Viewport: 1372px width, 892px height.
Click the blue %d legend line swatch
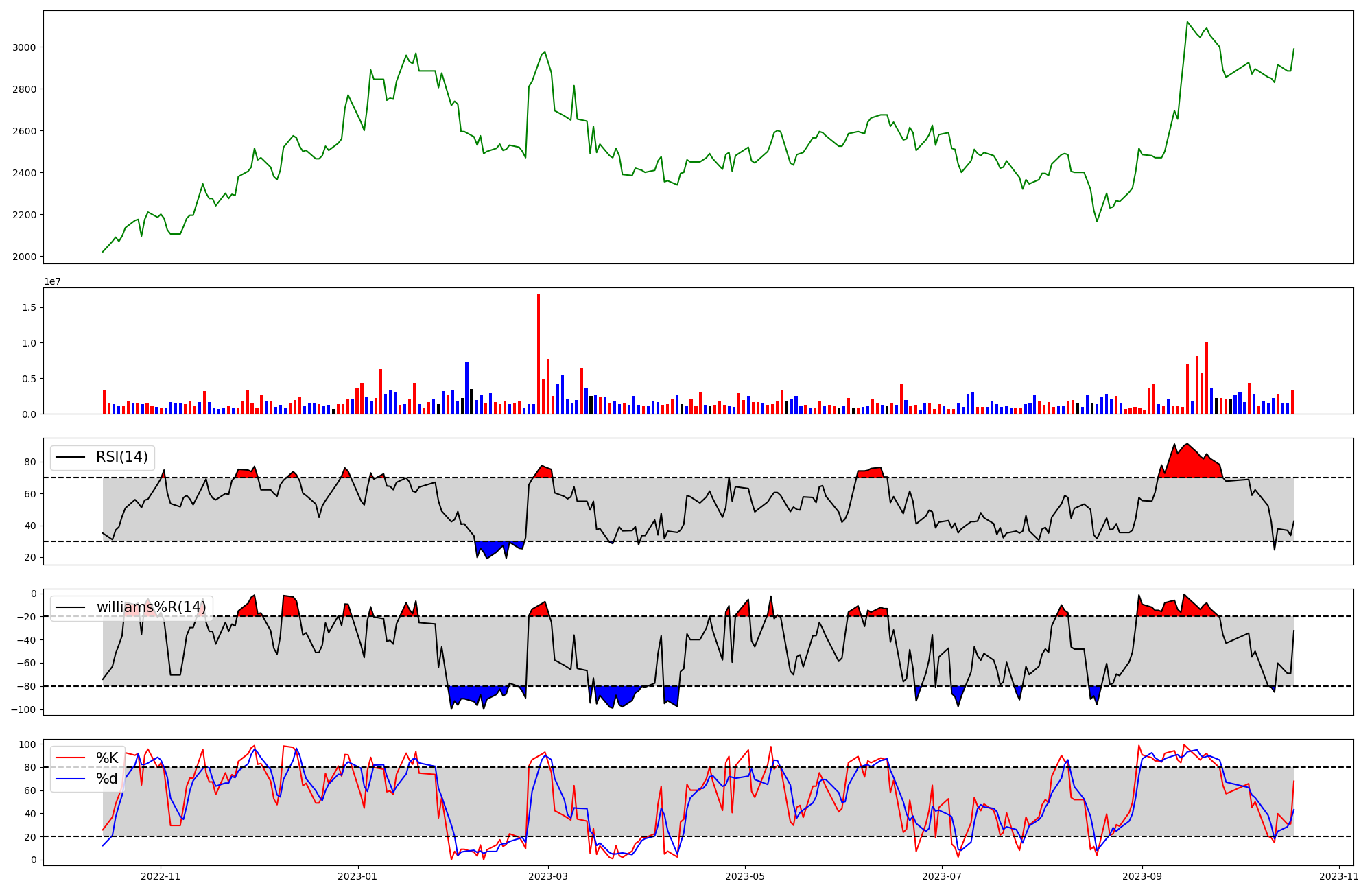click(x=71, y=779)
